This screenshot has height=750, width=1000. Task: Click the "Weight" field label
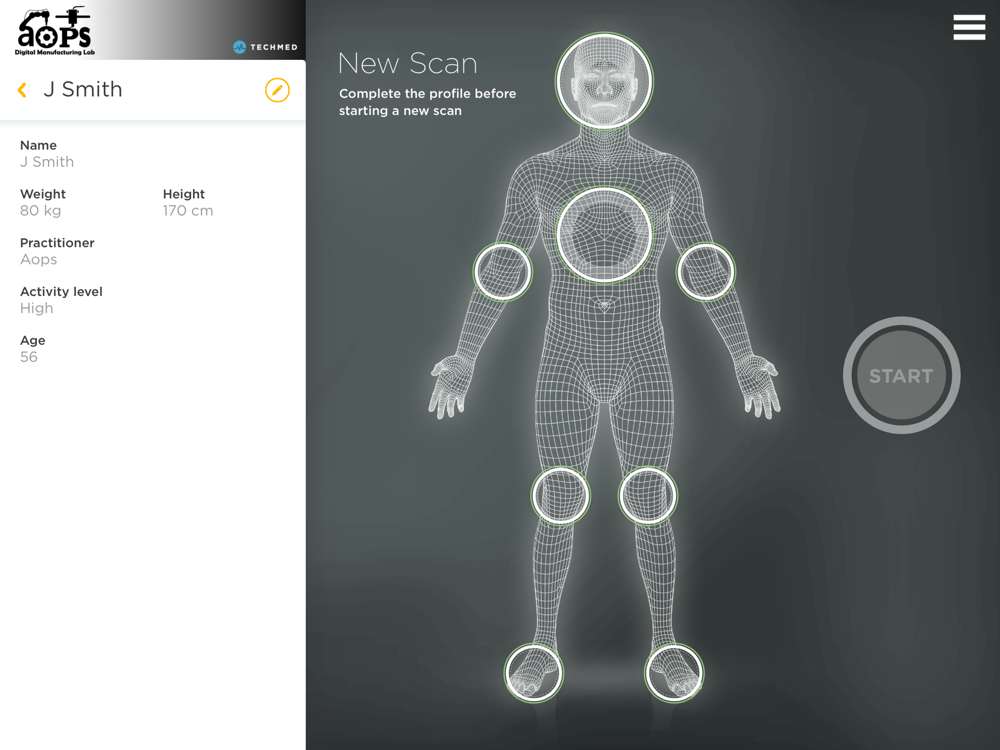[x=43, y=194]
